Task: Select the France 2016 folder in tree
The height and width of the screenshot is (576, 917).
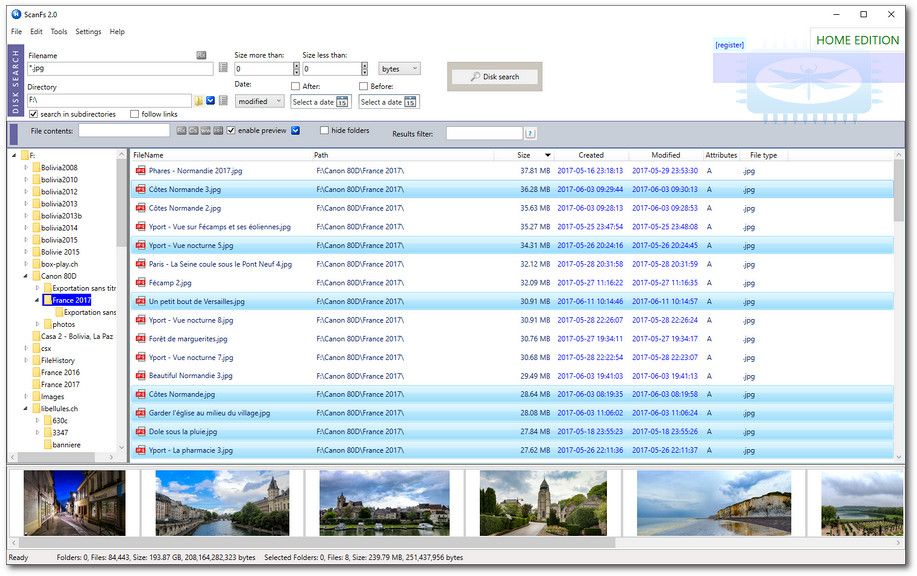Action: coord(60,372)
